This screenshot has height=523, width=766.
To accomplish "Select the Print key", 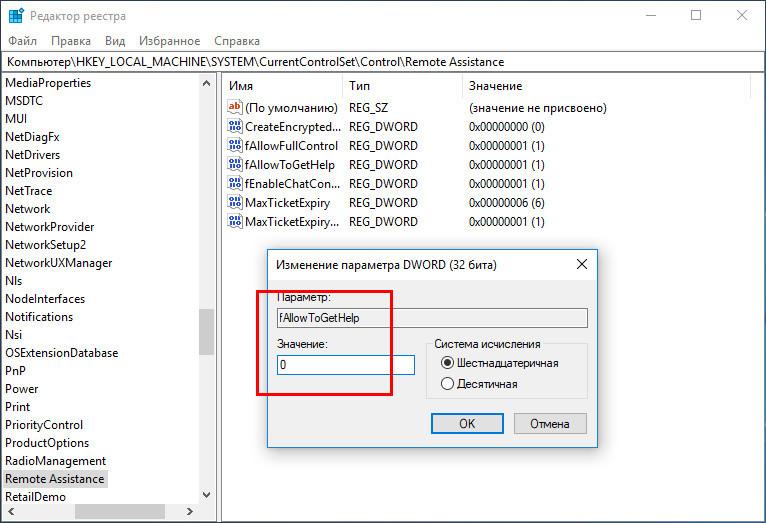I will click(x=18, y=407).
